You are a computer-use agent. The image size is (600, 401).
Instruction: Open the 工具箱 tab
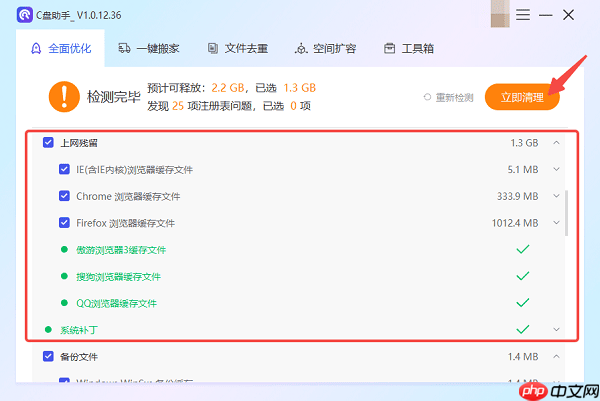[409, 49]
